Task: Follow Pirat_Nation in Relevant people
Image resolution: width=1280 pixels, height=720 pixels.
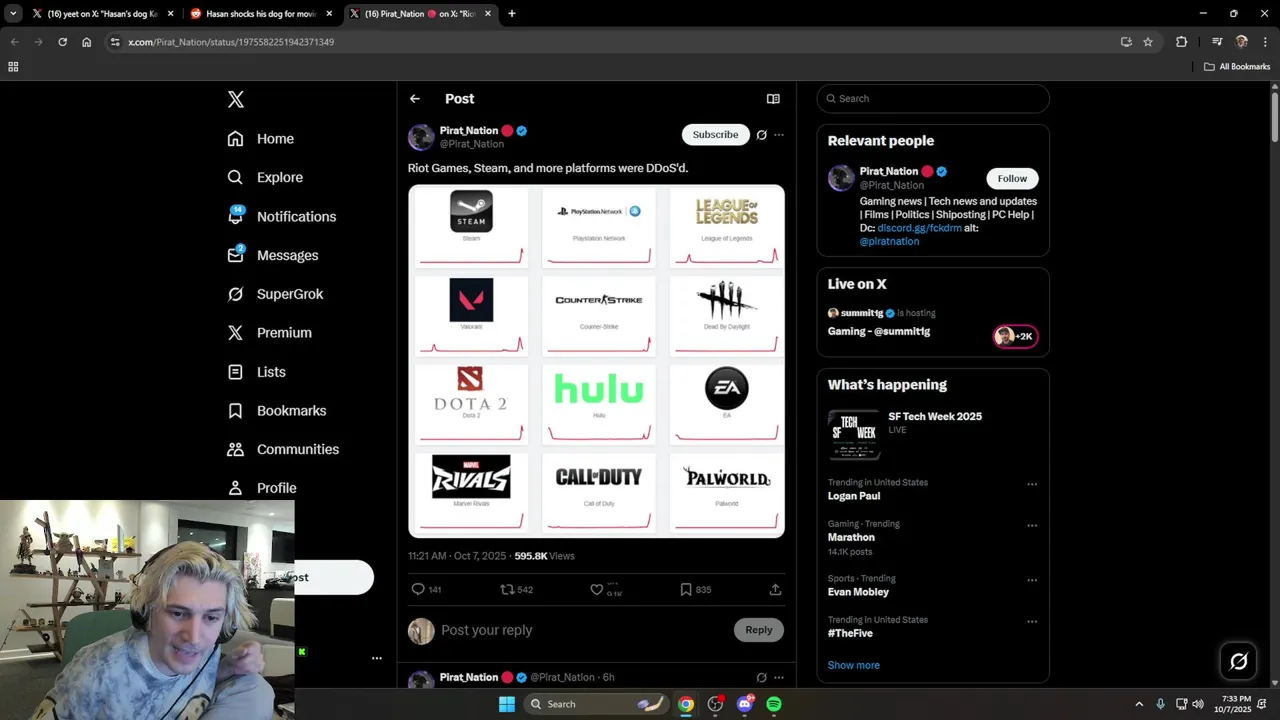Action: (x=1012, y=178)
